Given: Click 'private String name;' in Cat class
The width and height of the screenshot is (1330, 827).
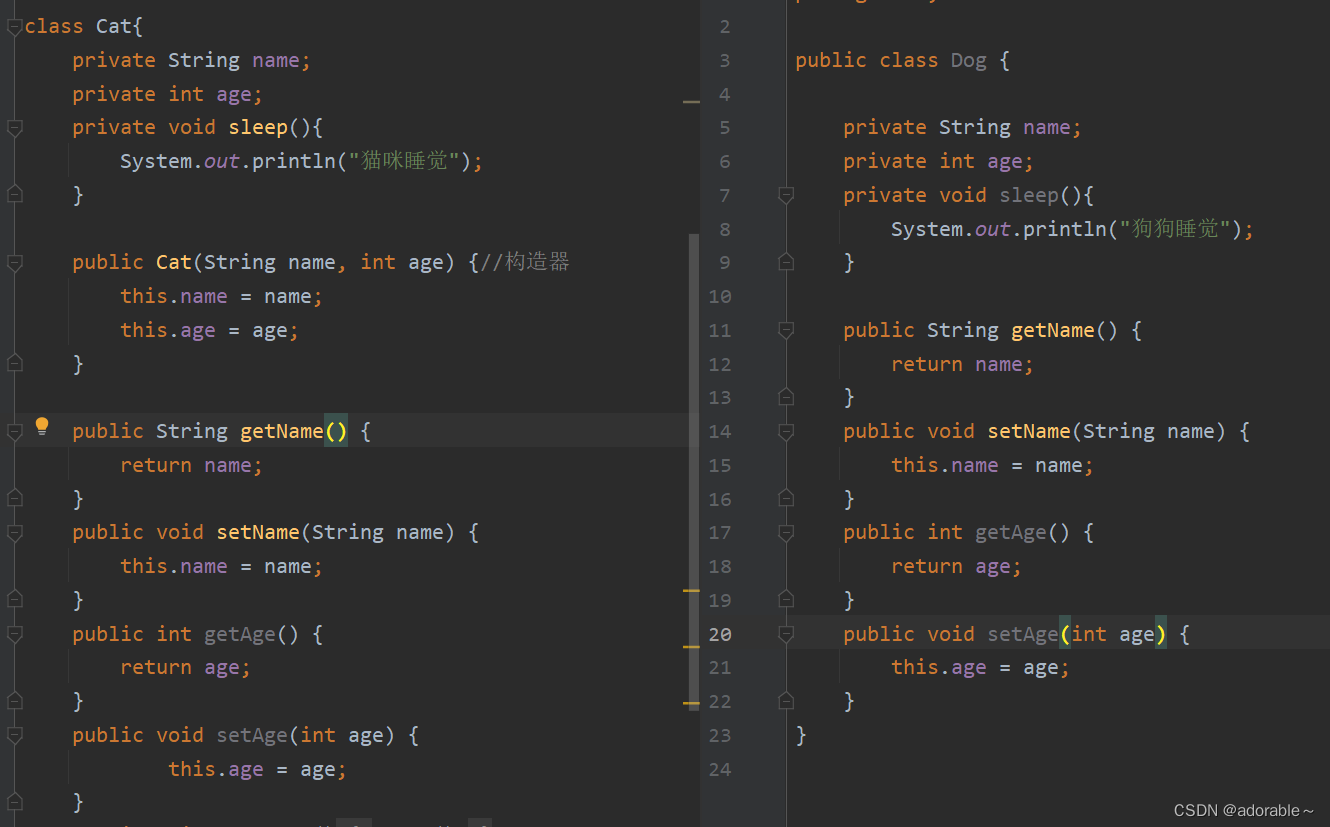Looking at the screenshot, I should pos(191,60).
